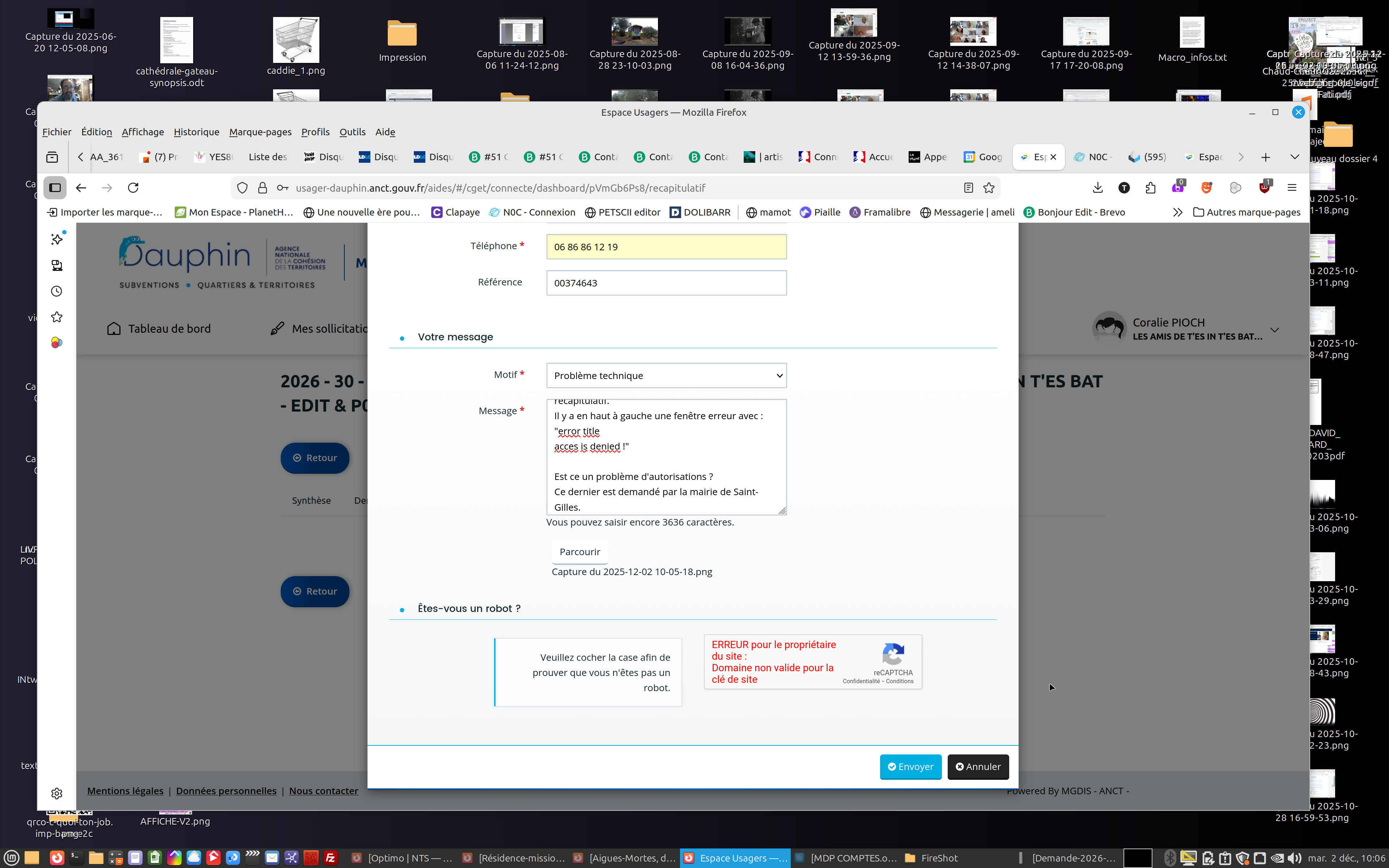The image size is (1389, 868).
Task: Click the Envoyer button
Action: (910, 766)
